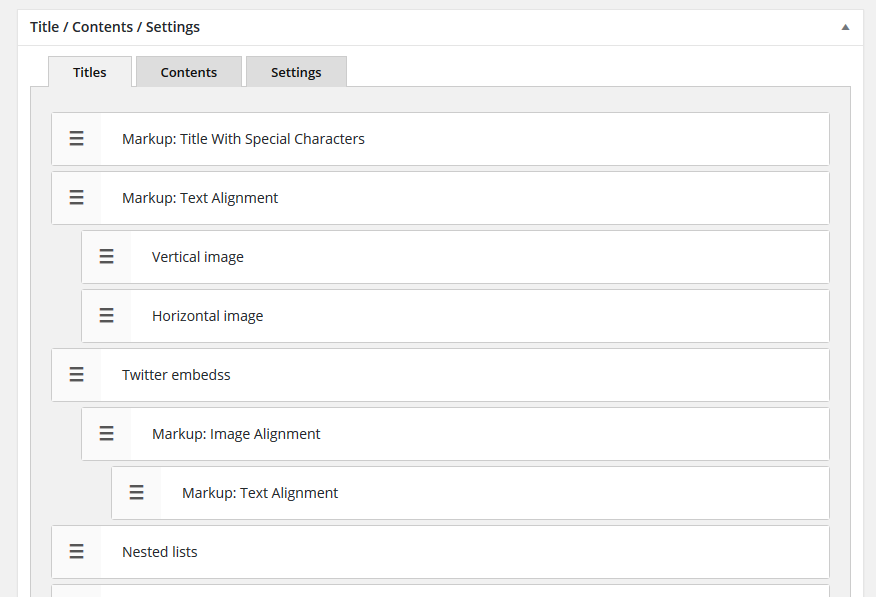876x597 pixels.
Task: Select the Twitter embedss drag handle
Action: click(77, 375)
